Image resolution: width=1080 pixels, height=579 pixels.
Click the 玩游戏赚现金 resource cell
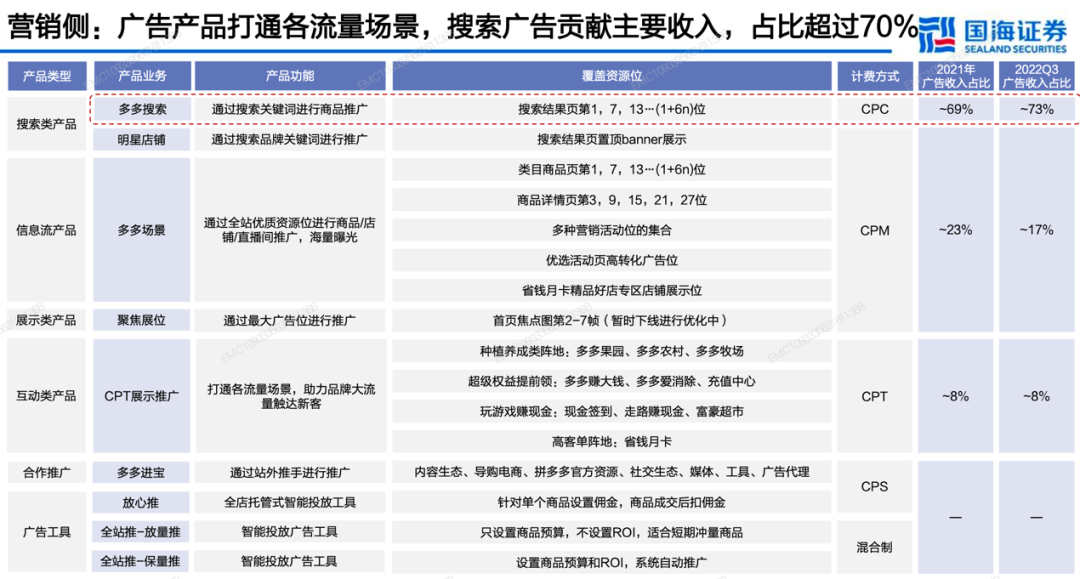(x=612, y=412)
